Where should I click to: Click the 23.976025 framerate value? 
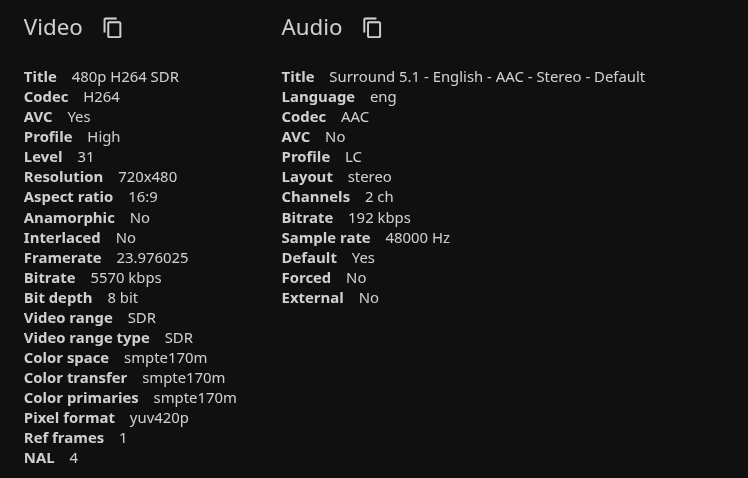tap(152, 257)
